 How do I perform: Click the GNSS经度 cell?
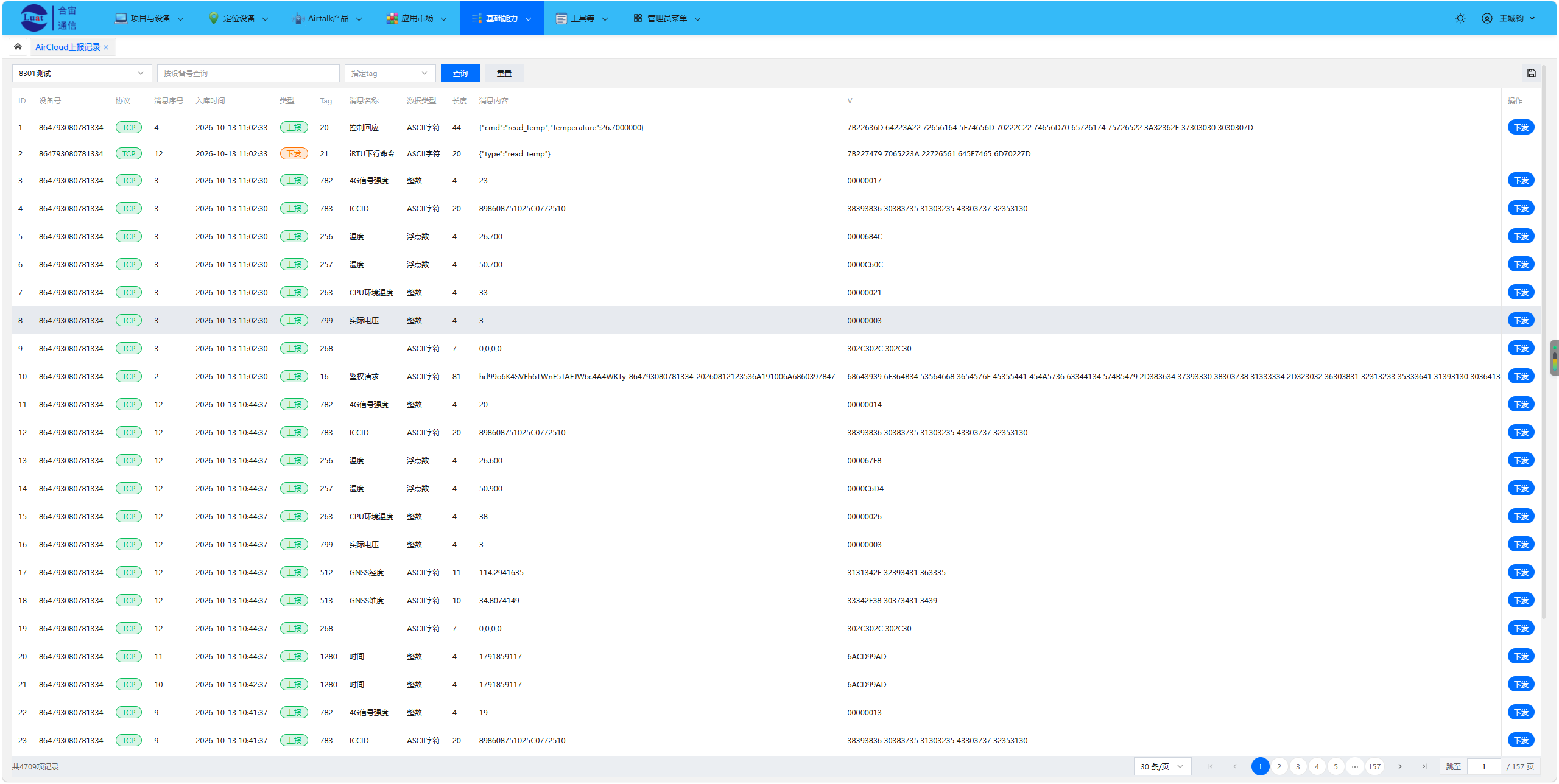(x=367, y=572)
